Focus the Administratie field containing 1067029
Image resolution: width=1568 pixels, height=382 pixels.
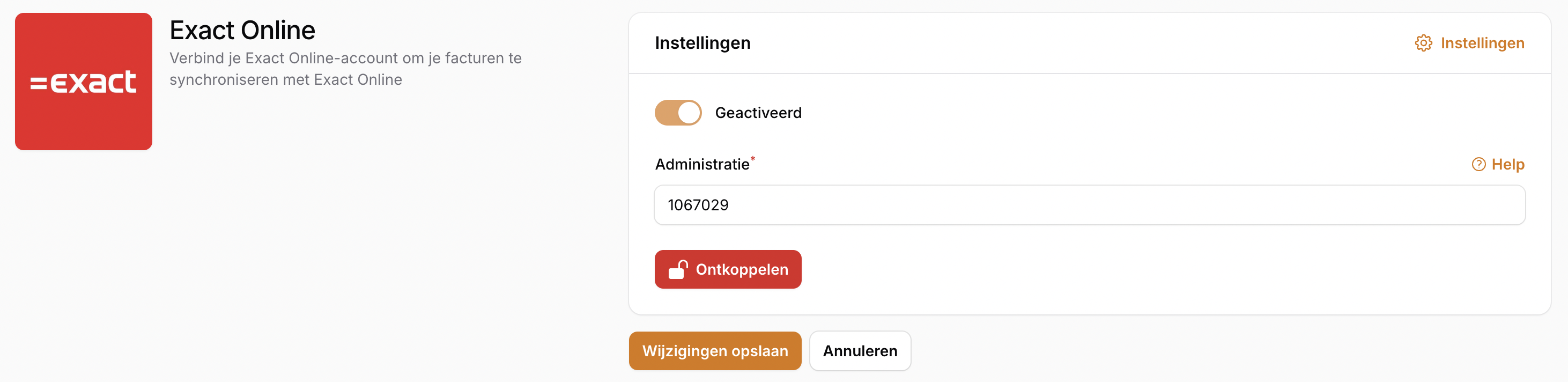tap(1089, 205)
